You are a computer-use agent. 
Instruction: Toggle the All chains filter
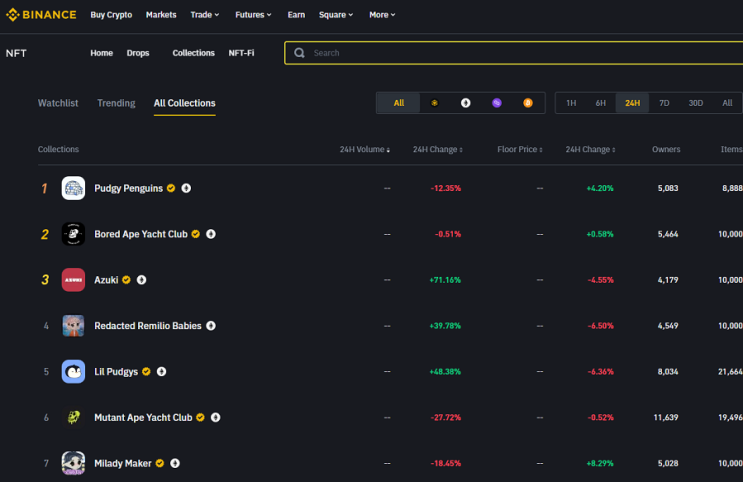pos(399,103)
